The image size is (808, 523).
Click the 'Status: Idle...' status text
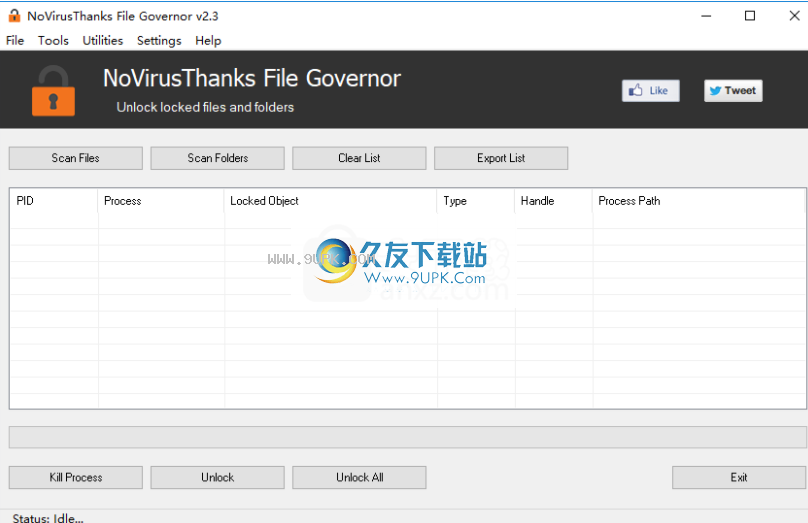pos(48,518)
